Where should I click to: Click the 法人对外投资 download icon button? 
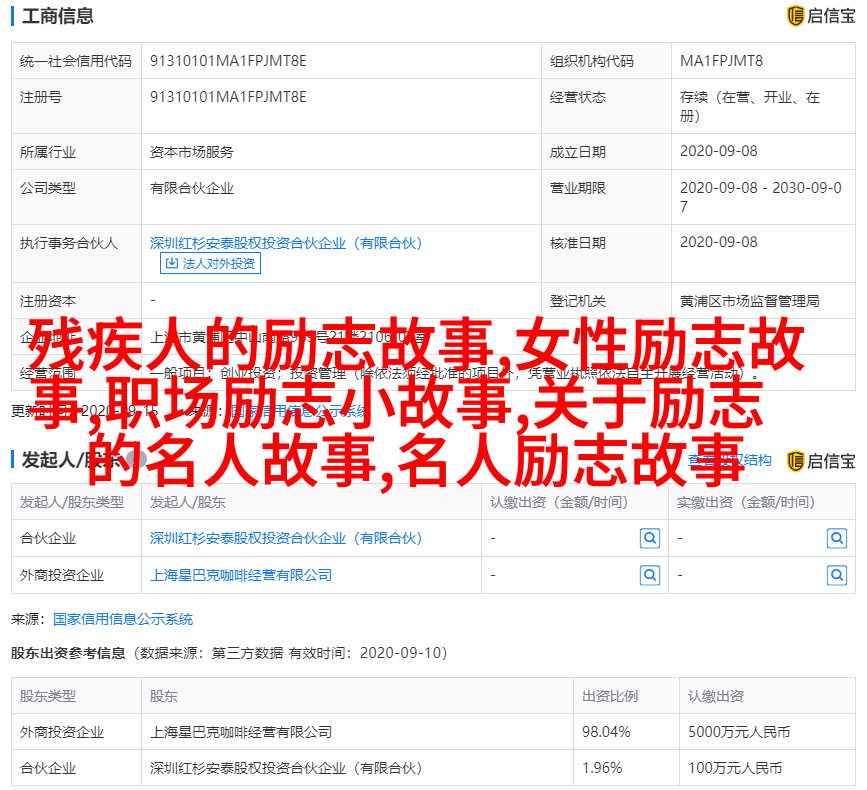point(210,263)
